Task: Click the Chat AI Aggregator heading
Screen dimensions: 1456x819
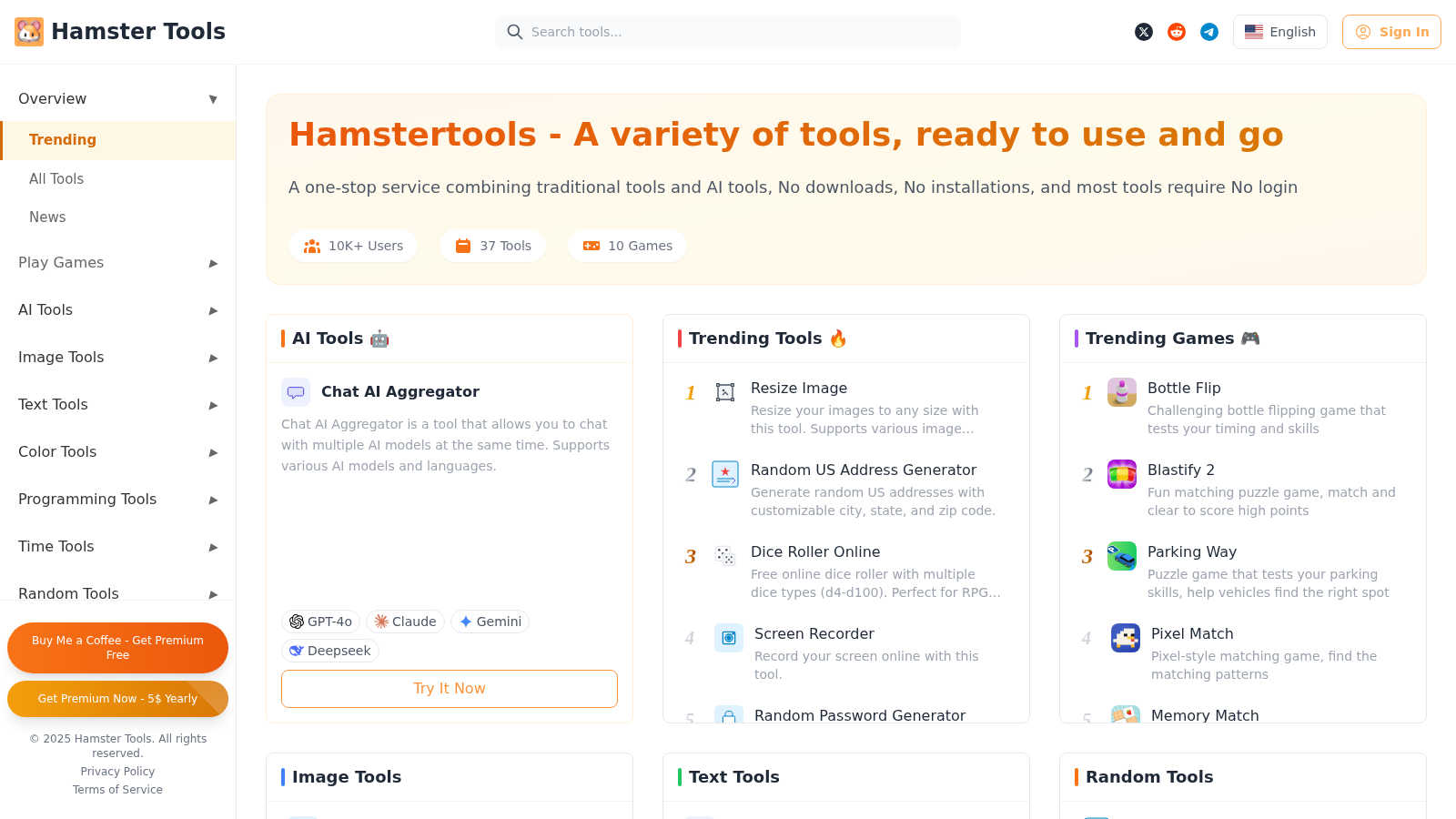Action: (400, 392)
